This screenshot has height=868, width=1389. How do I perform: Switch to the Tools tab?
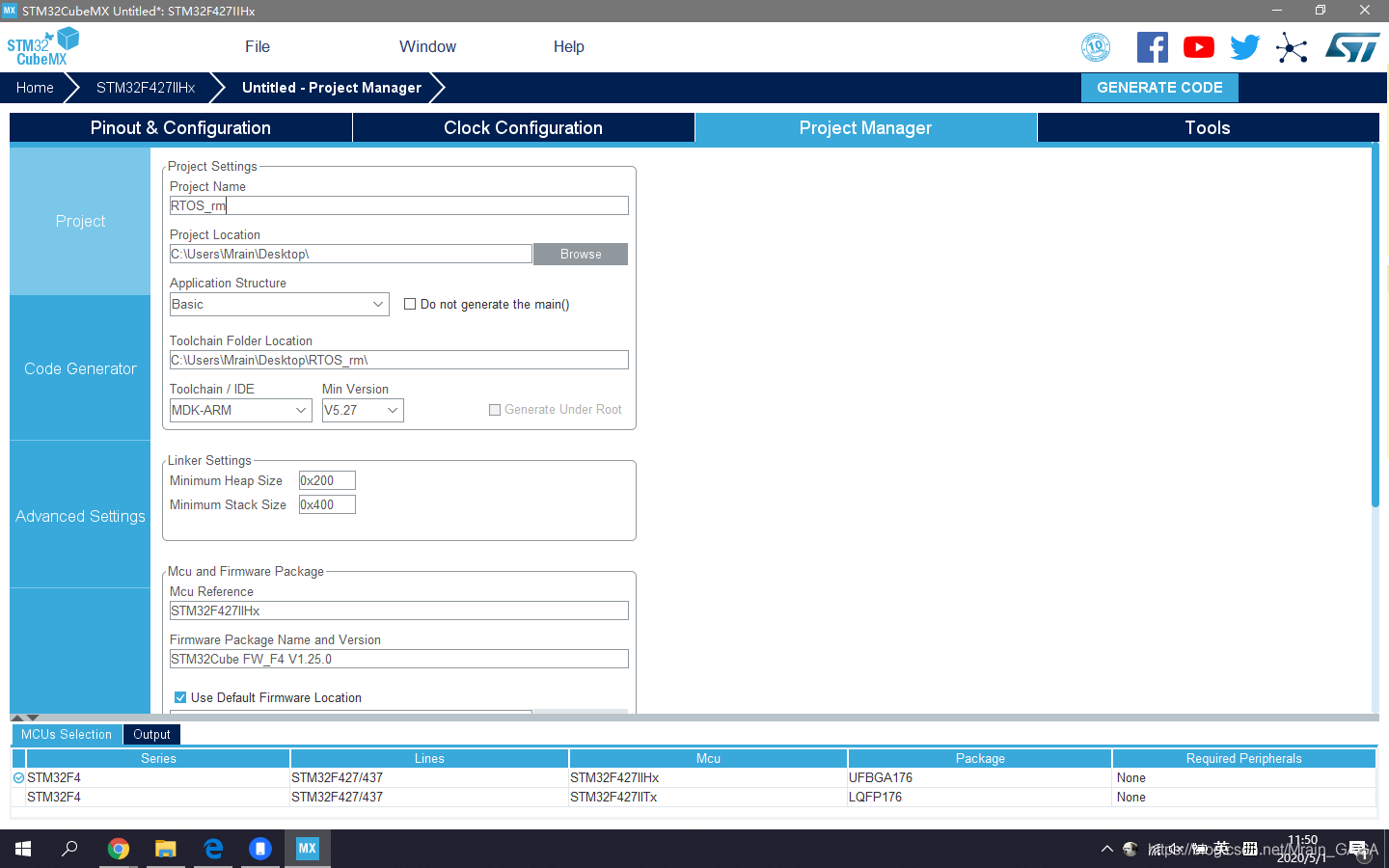click(x=1208, y=127)
